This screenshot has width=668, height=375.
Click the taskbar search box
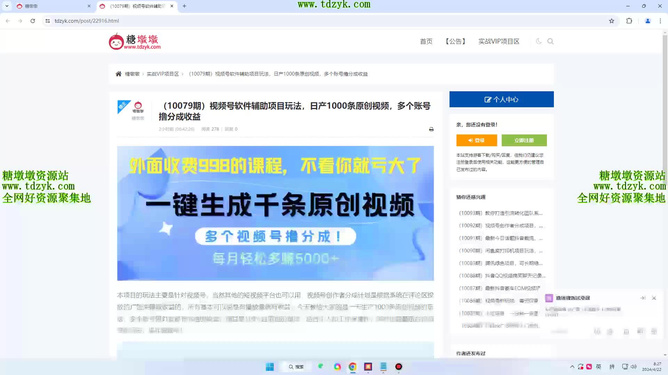(296, 366)
